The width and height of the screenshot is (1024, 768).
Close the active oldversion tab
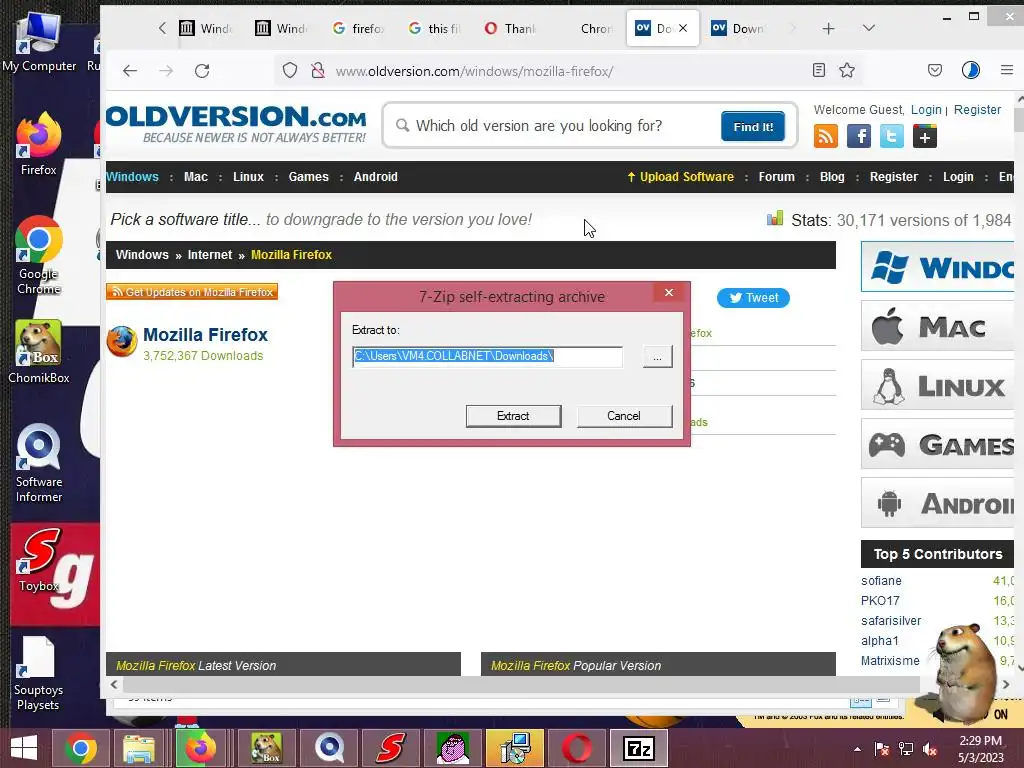[683, 29]
